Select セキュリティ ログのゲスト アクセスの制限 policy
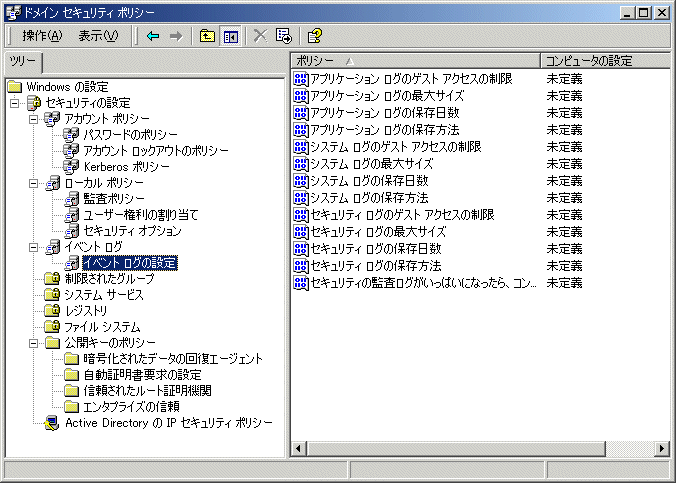 click(x=402, y=215)
